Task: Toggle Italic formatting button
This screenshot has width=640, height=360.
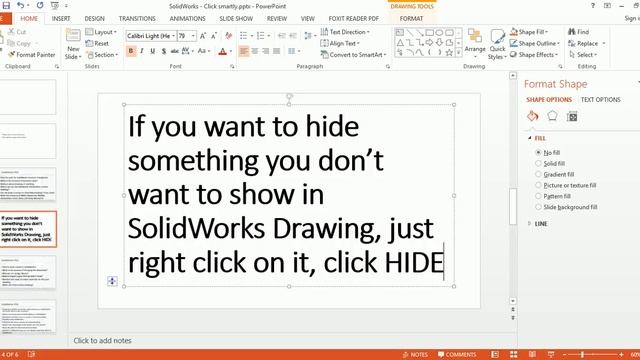Action: click(142, 51)
